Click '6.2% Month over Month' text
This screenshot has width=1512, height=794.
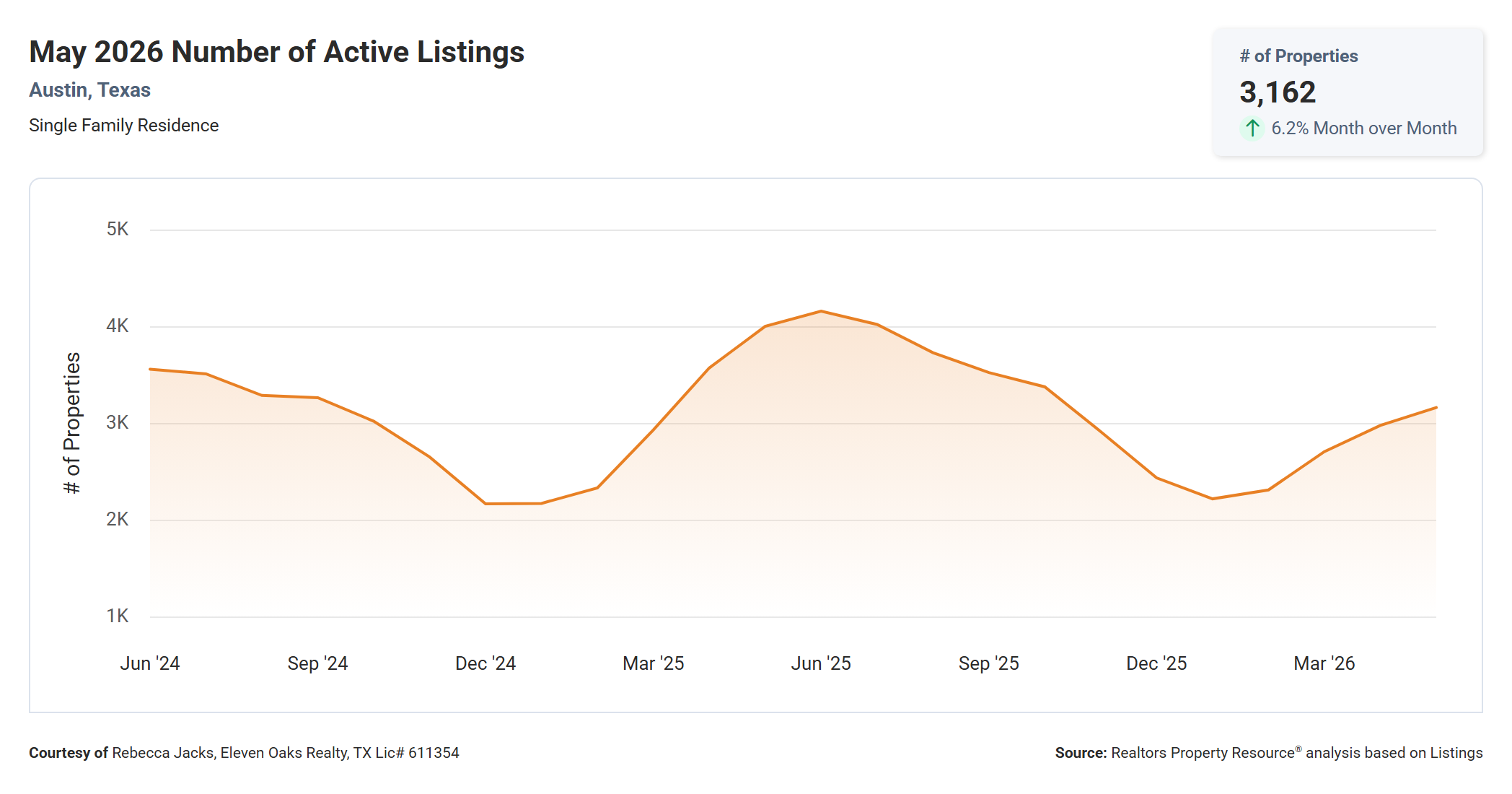coord(1363,128)
